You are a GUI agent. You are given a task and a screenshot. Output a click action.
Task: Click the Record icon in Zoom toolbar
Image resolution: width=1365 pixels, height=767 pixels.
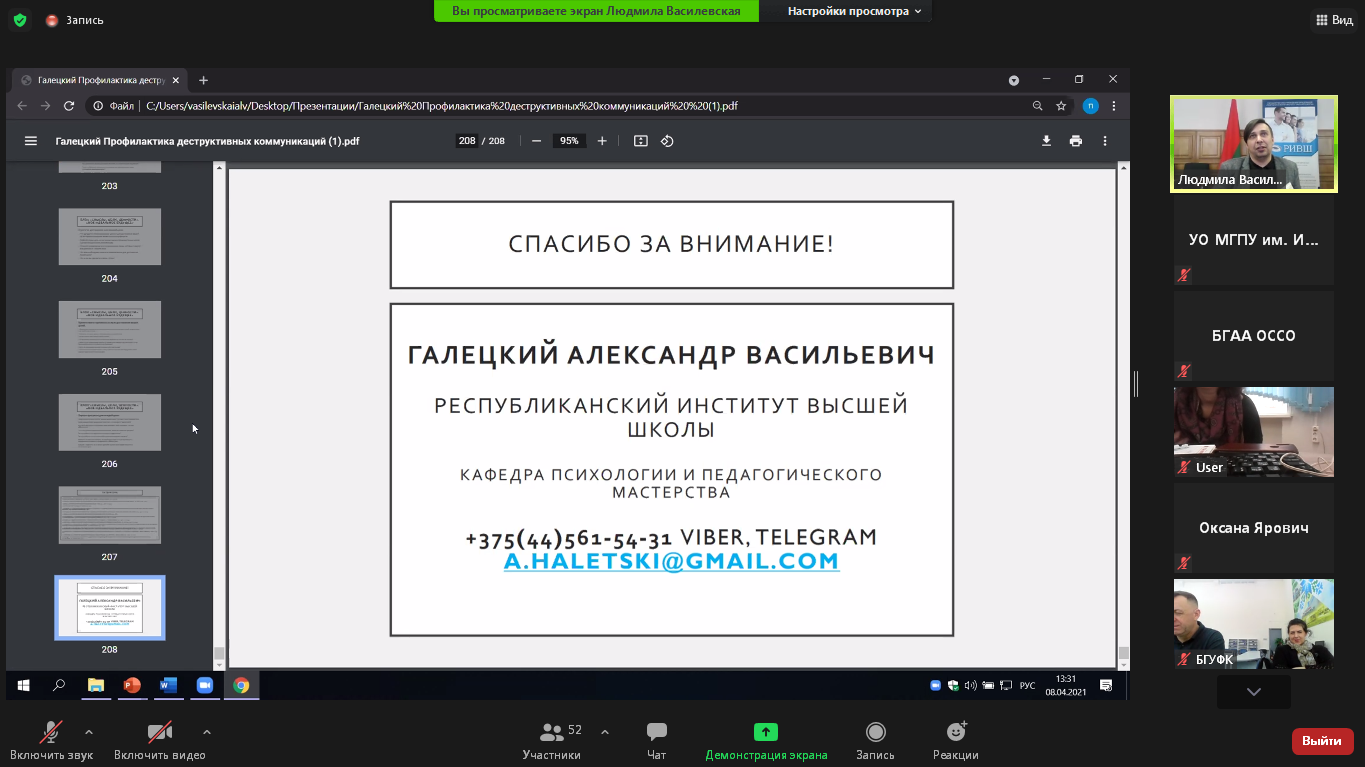coord(875,732)
